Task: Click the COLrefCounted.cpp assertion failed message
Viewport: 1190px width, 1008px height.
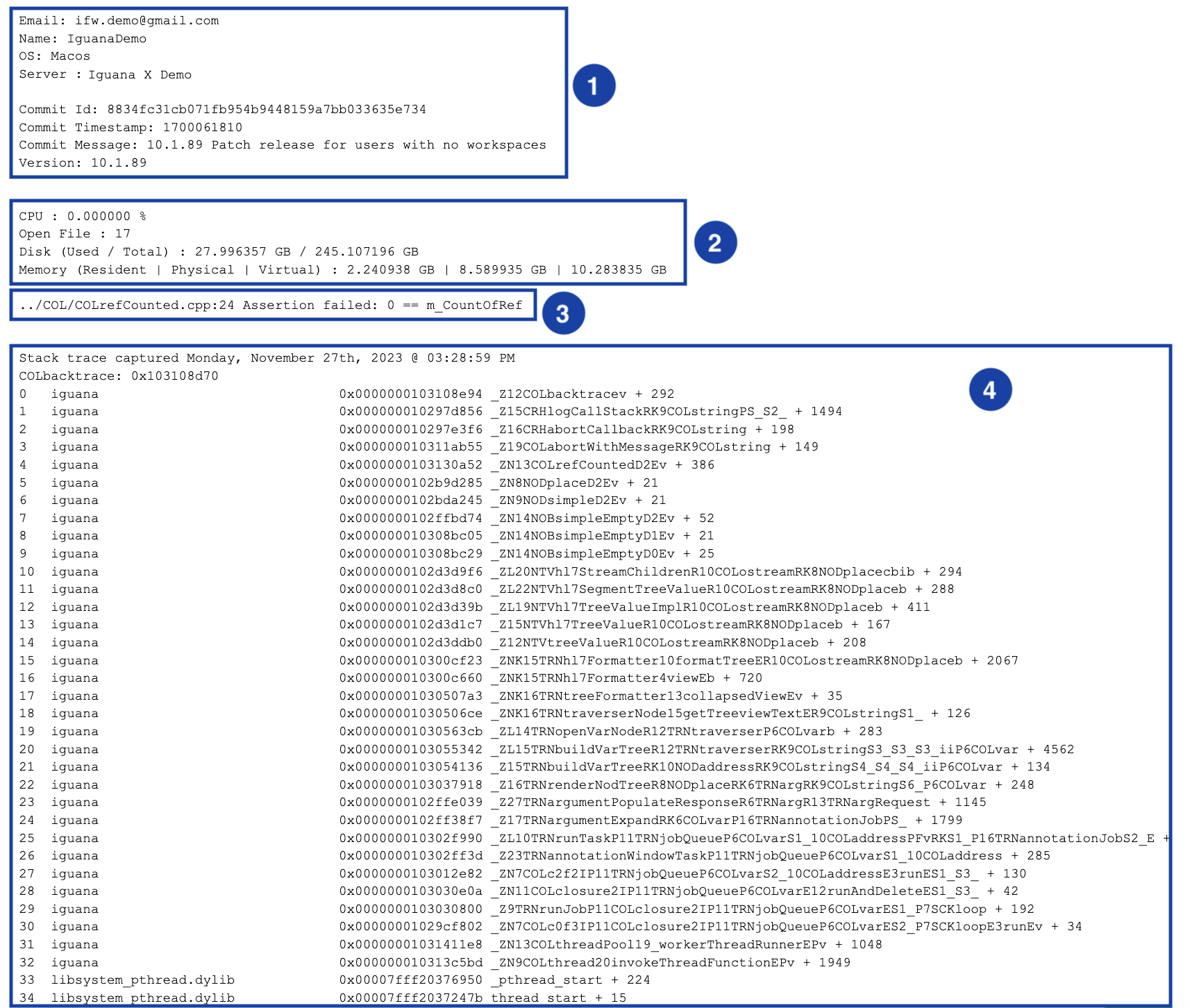Action: tap(271, 305)
